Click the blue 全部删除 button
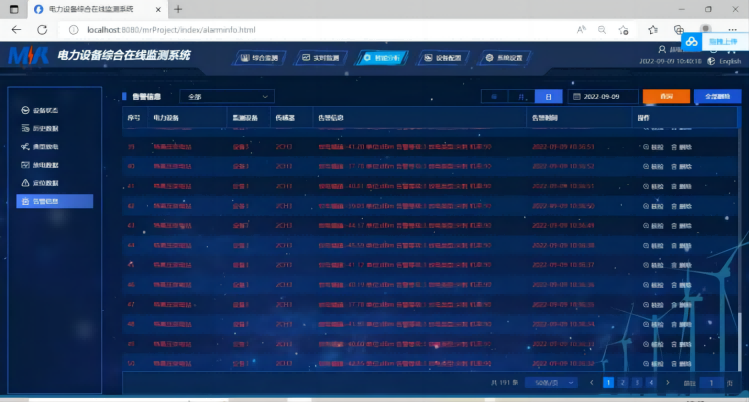 [717, 97]
